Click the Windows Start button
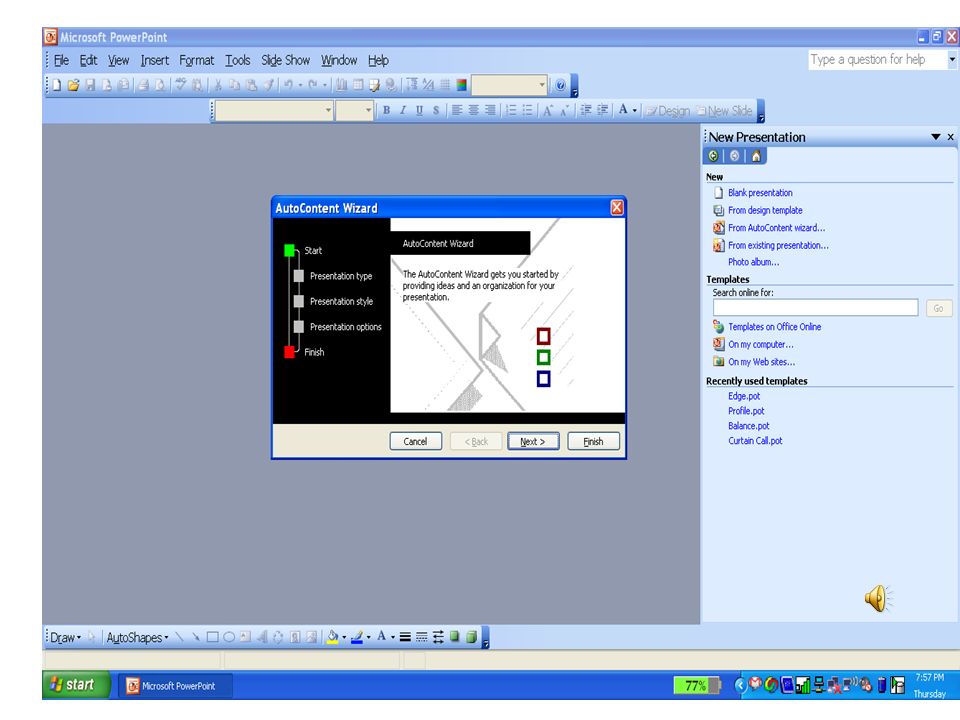This screenshot has width=960, height=720. (x=76, y=684)
